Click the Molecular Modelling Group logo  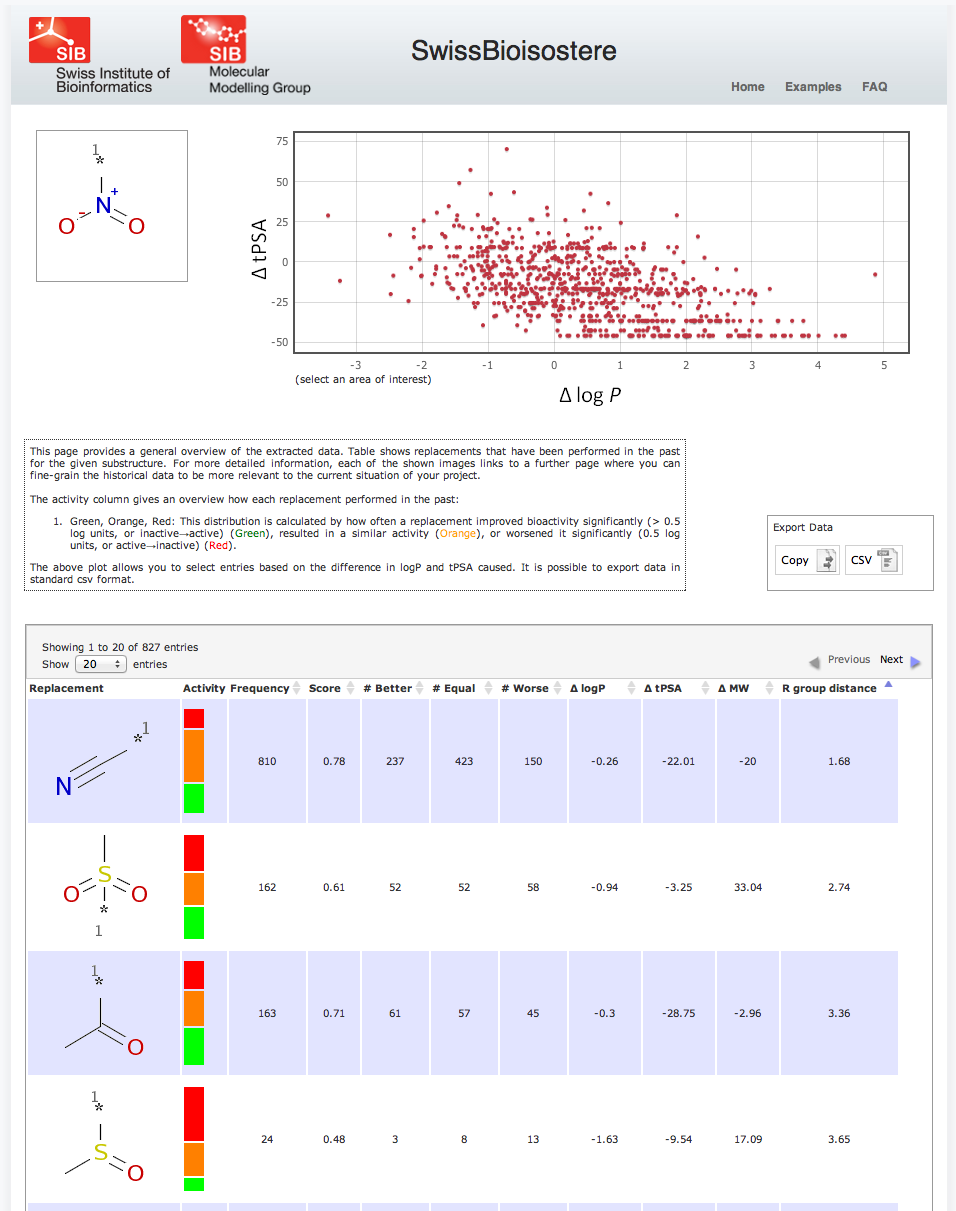click(246, 56)
